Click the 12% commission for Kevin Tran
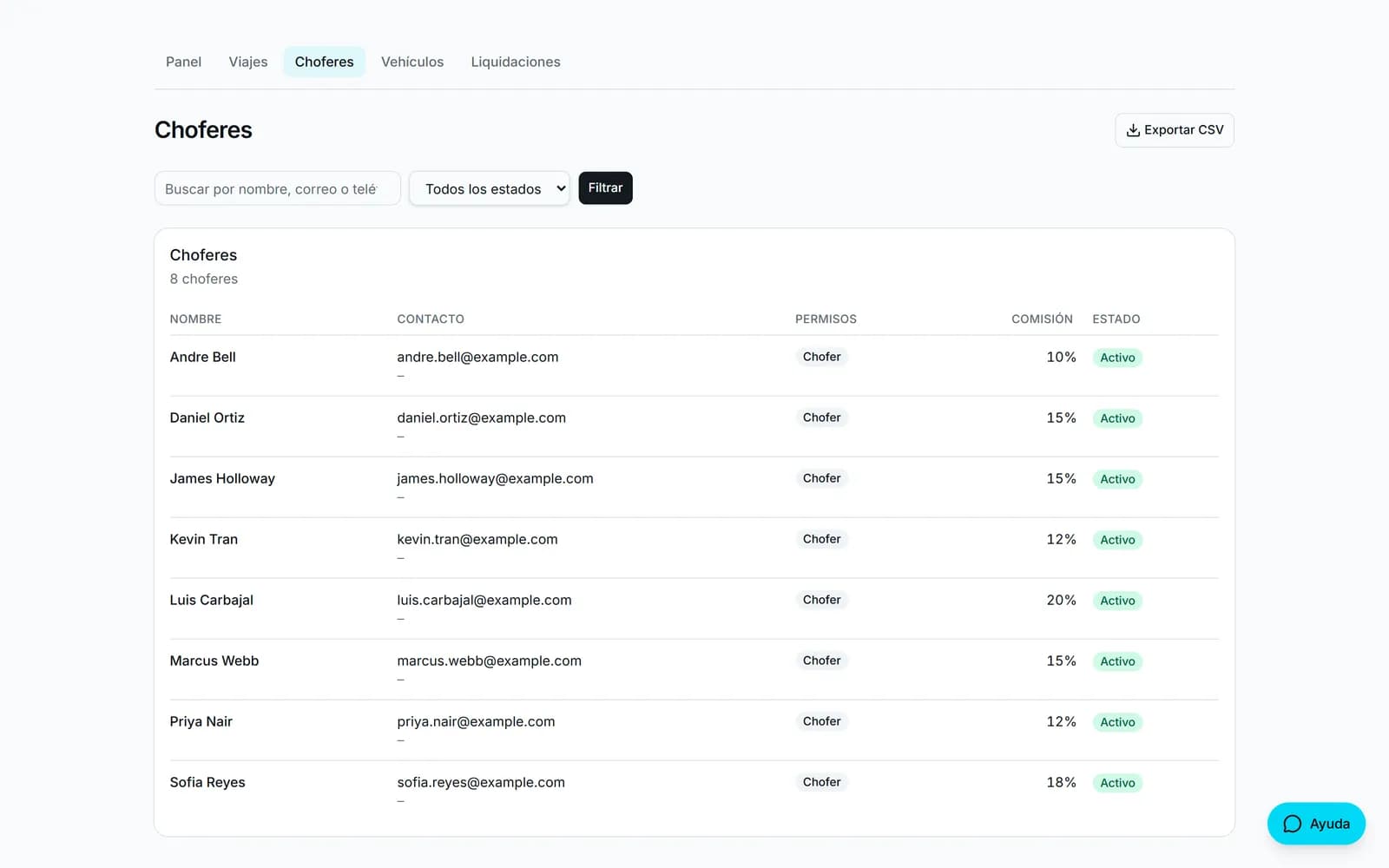Screen dimensions: 1389x868 pyautogui.click(x=1061, y=539)
